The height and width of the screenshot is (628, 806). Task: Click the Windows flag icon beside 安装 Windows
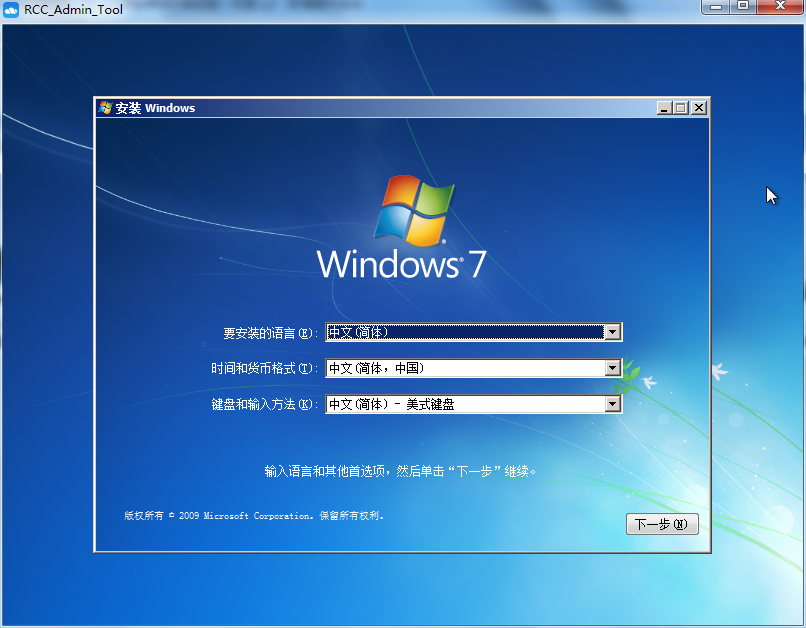(x=105, y=108)
